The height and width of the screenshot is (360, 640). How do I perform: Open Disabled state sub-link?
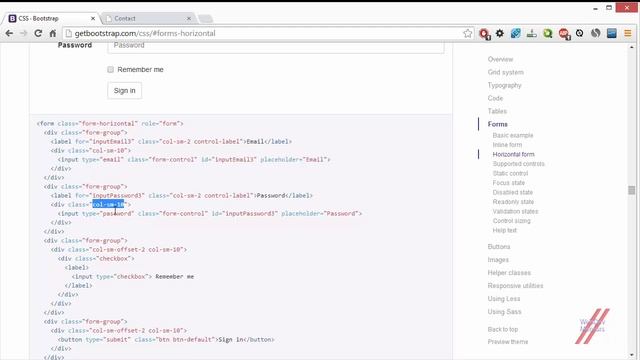[513, 192]
